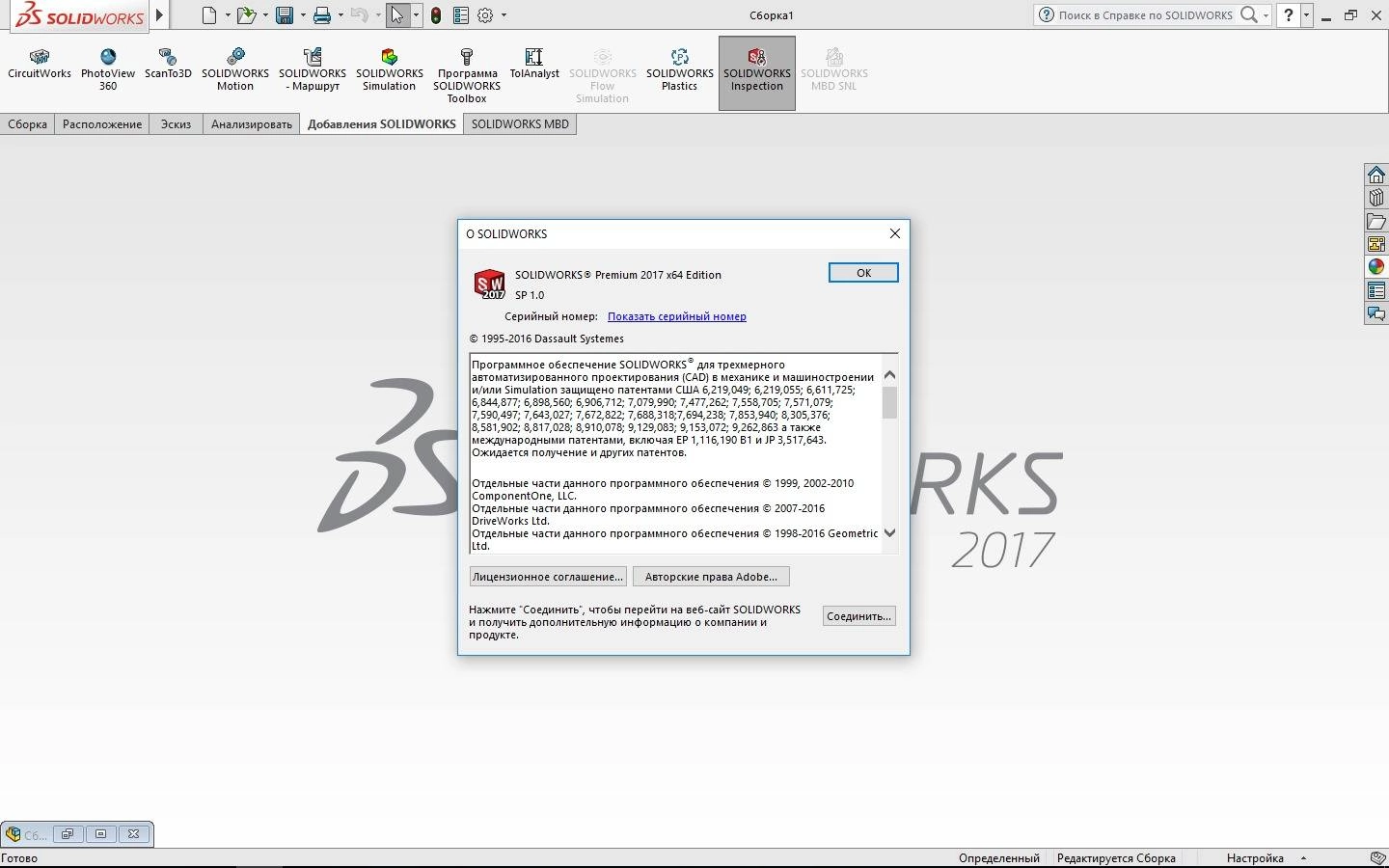1389x868 pixels.
Task: Switch to Расположение tab
Action: (102, 124)
